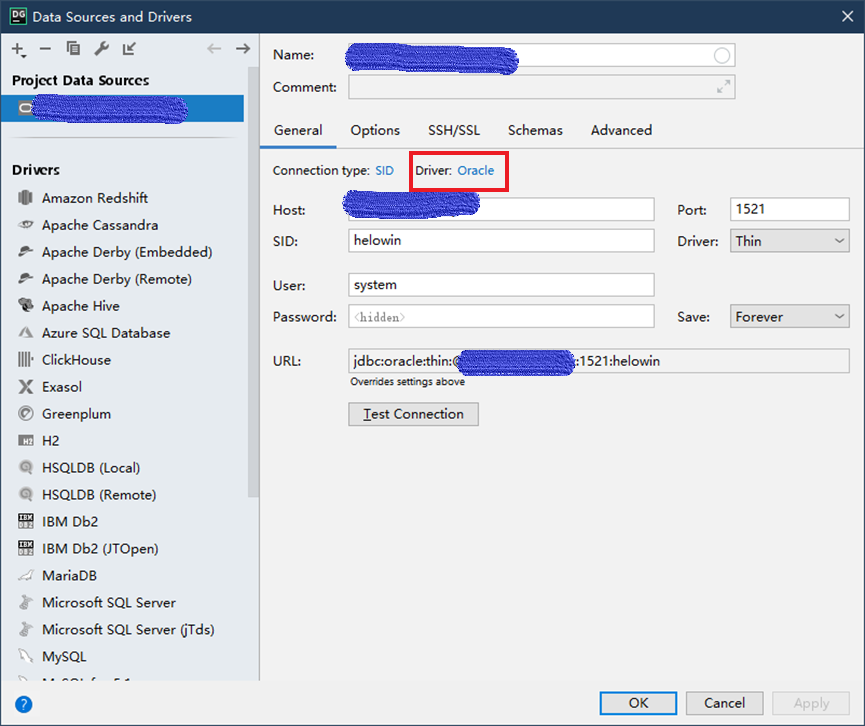The image size is (865, 726).
Task: Click the help question mark icon
Action: pos(23,704)
